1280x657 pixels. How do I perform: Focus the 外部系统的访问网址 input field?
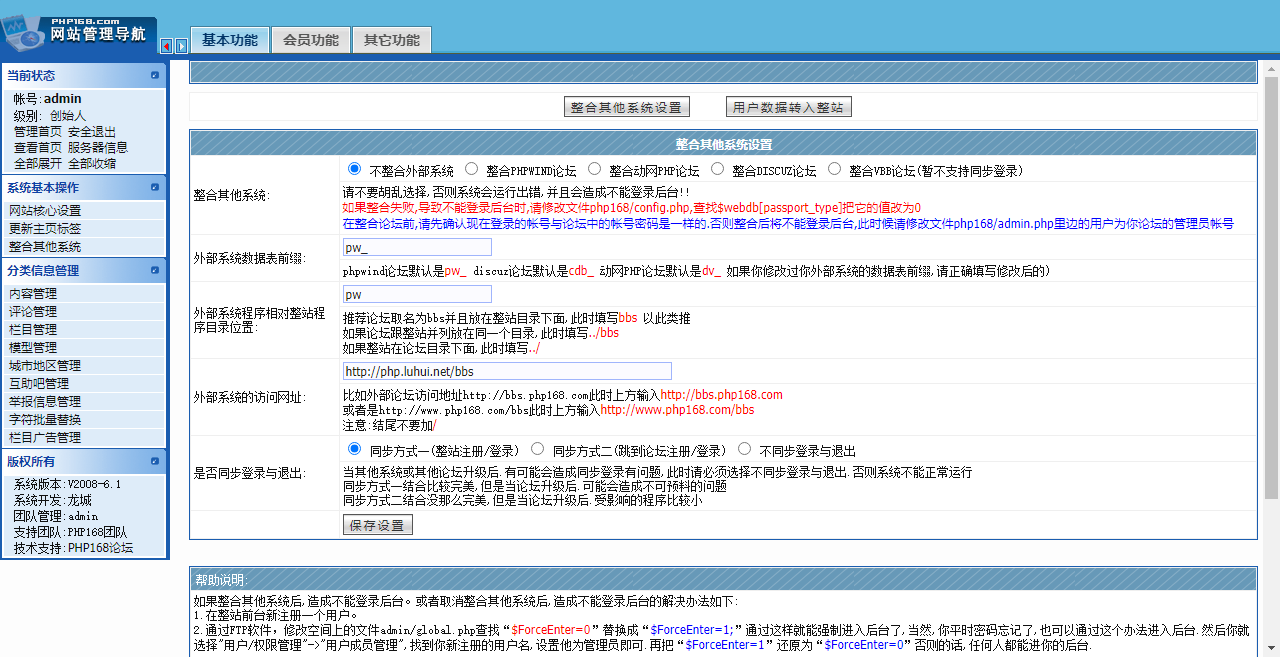click(x=507, y=371)
